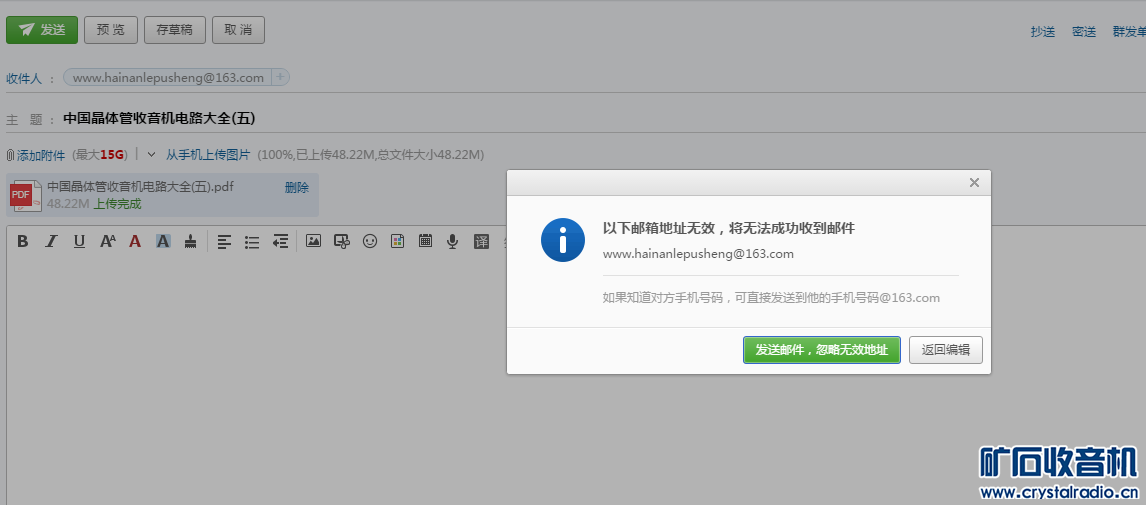1146x505 pixels.
Task: Click the screenshot capture icon
Action: pos(341,240)
